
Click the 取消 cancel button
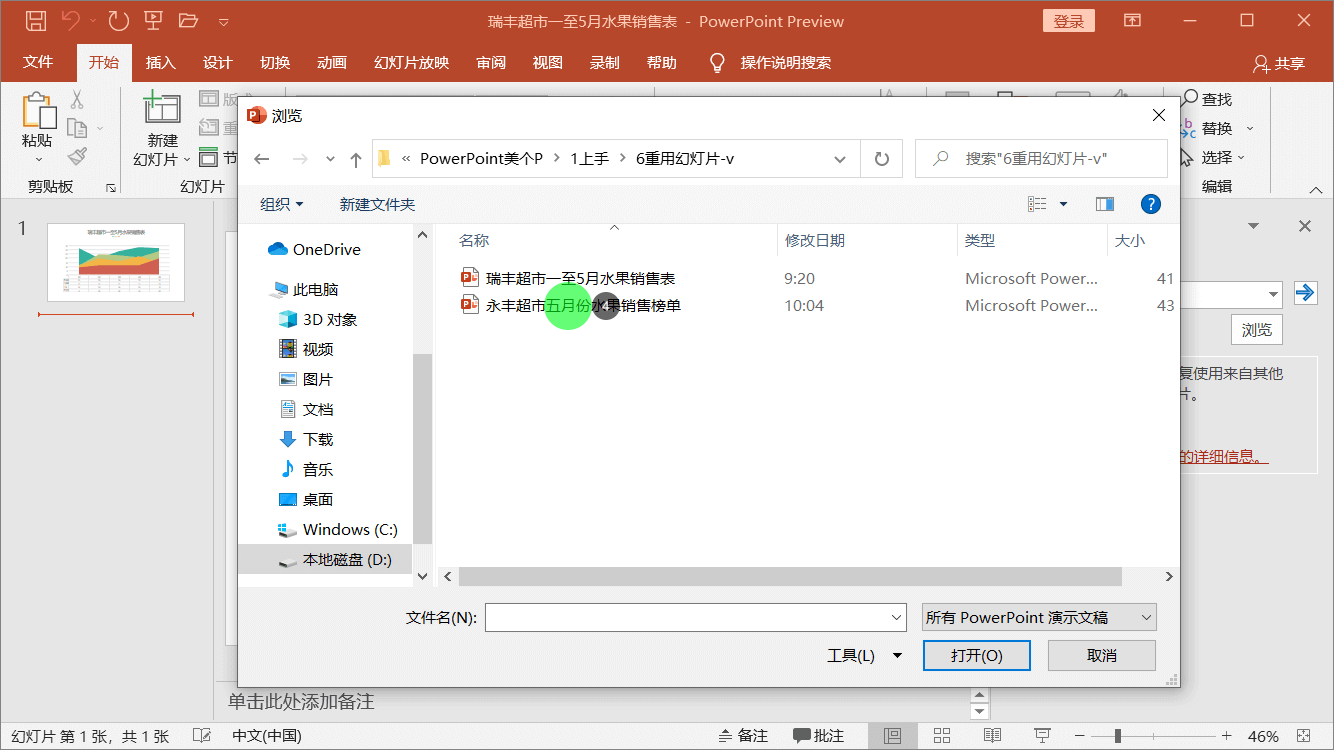(1101, 656)
